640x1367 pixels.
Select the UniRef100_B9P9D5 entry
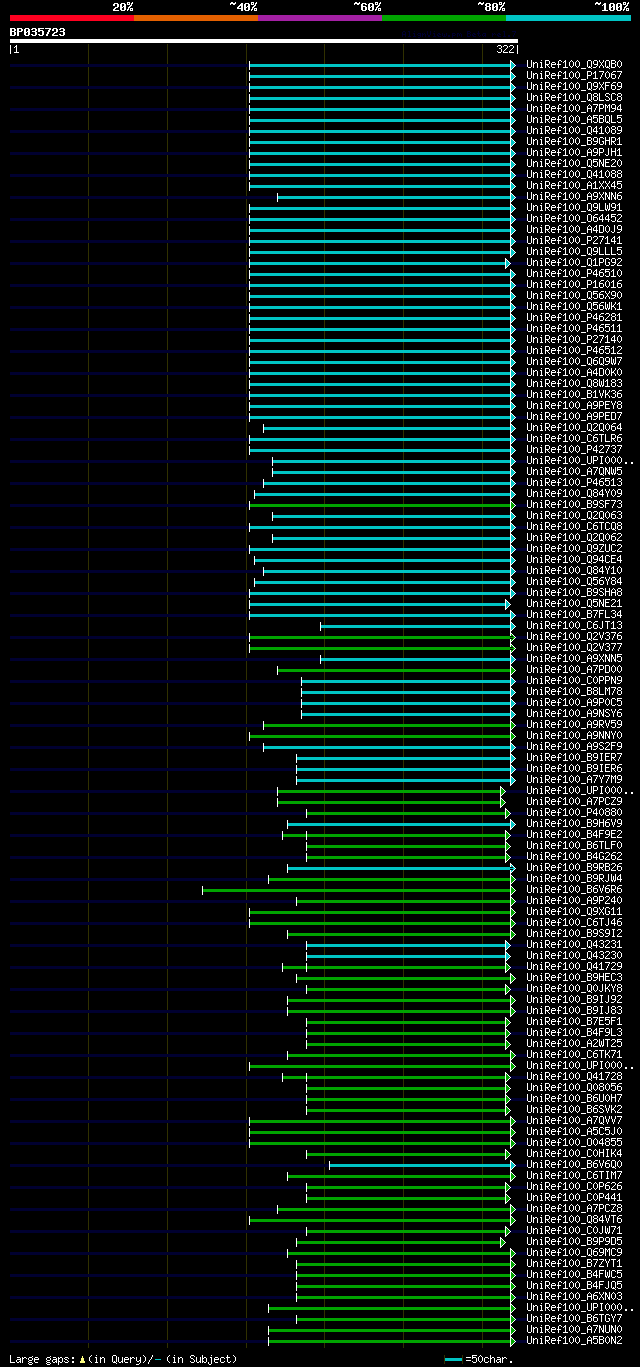574,1241
